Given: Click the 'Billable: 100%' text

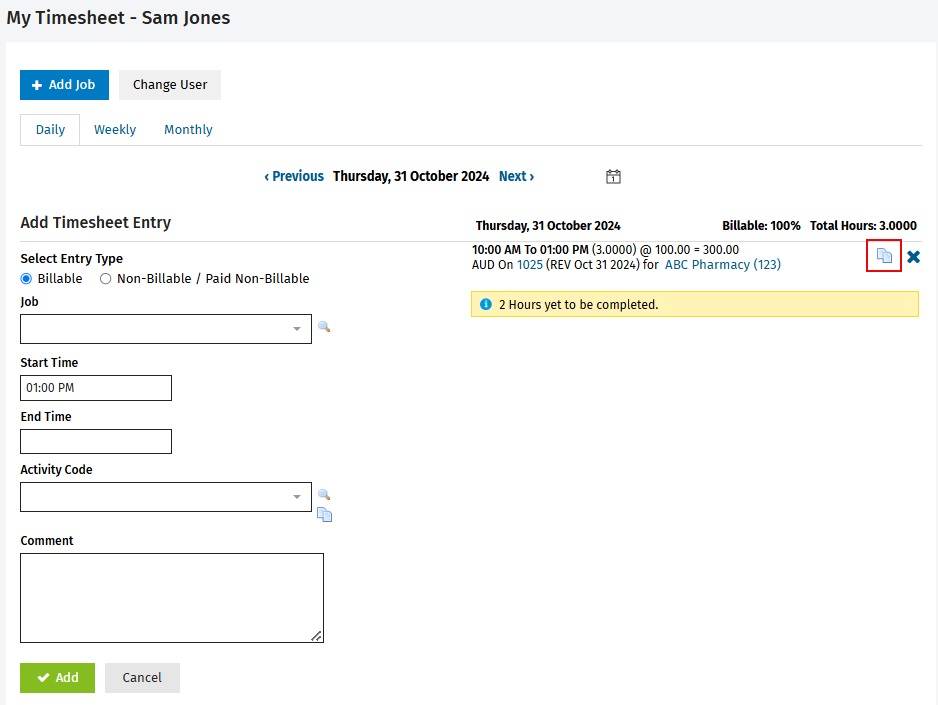Looking at the screenshot, I should click(761, 225).
